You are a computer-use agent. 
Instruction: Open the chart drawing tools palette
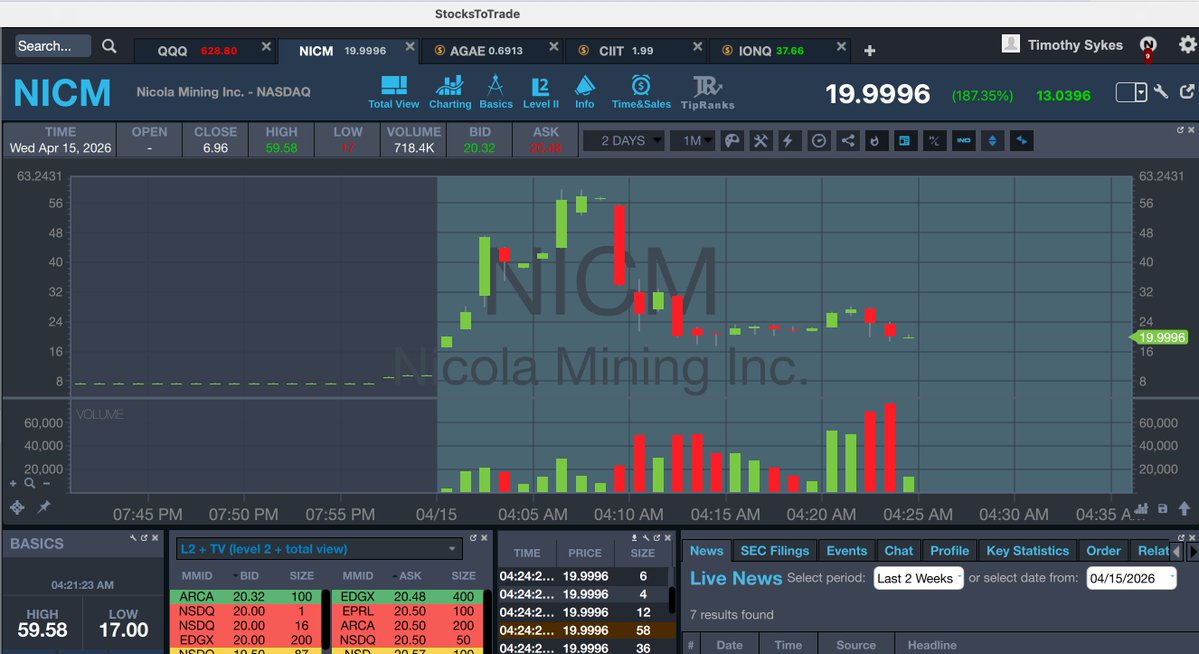tap(733, 141)
